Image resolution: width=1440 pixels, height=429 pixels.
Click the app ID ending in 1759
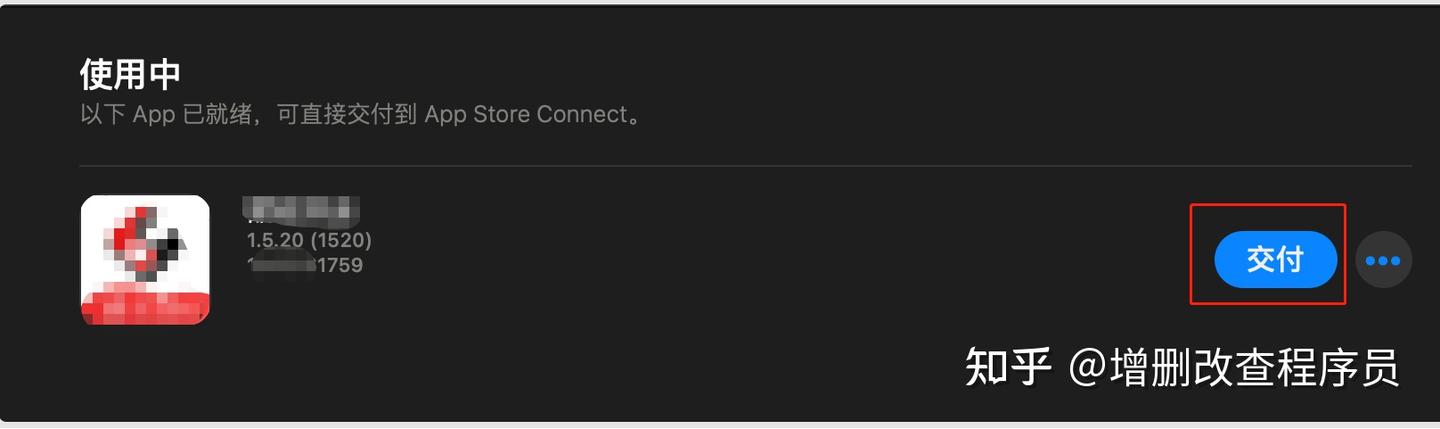(339, 265)
